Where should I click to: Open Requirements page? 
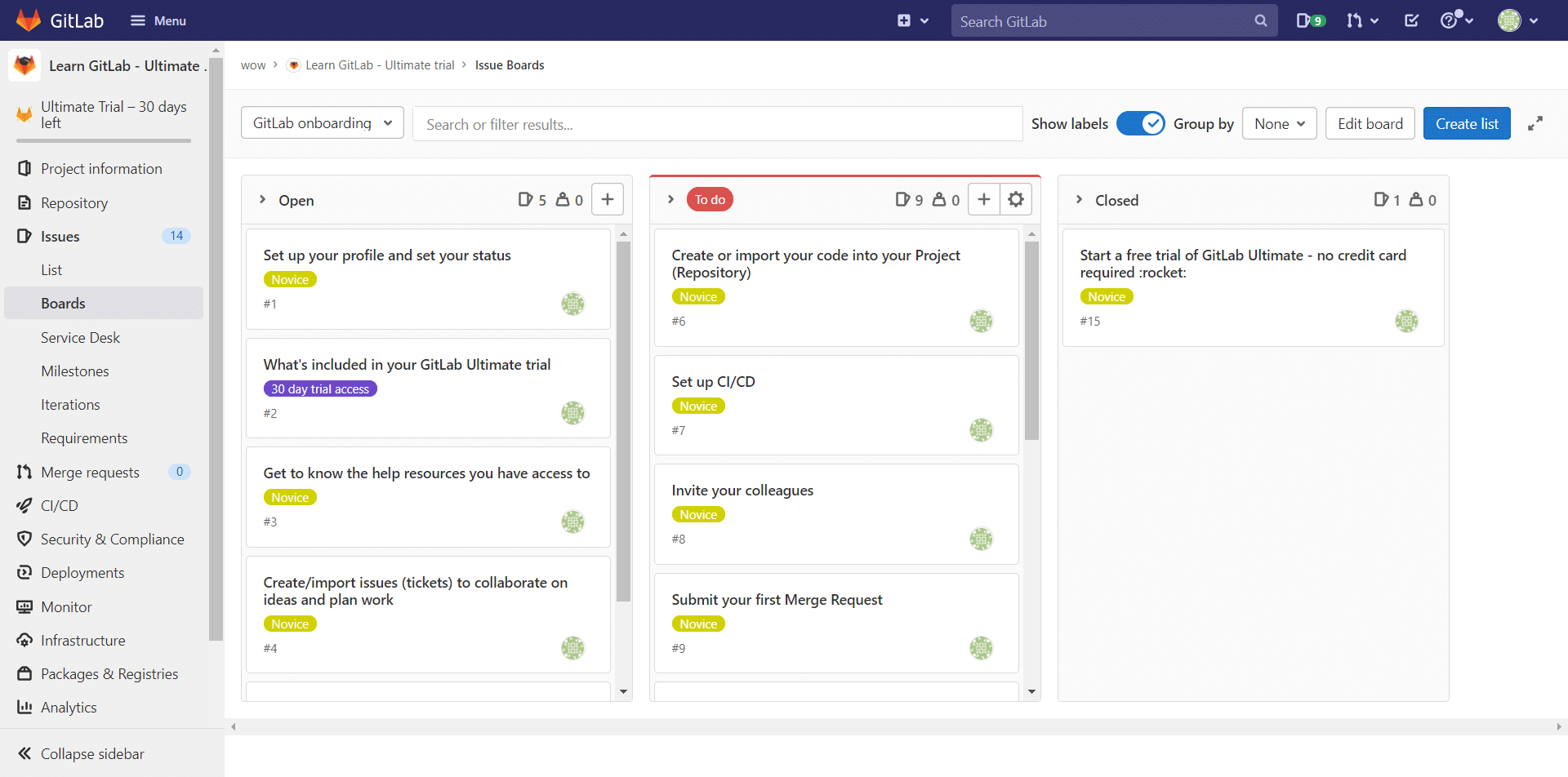(84, 437)
